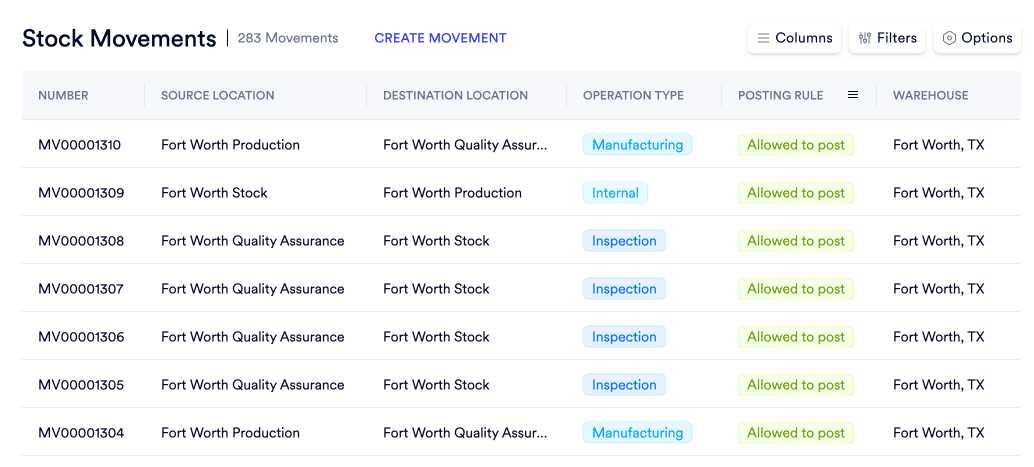Click Fort Worth Stock destination, row MV00001306
Screen dimensions: 1034x467
tap(437, 337)
